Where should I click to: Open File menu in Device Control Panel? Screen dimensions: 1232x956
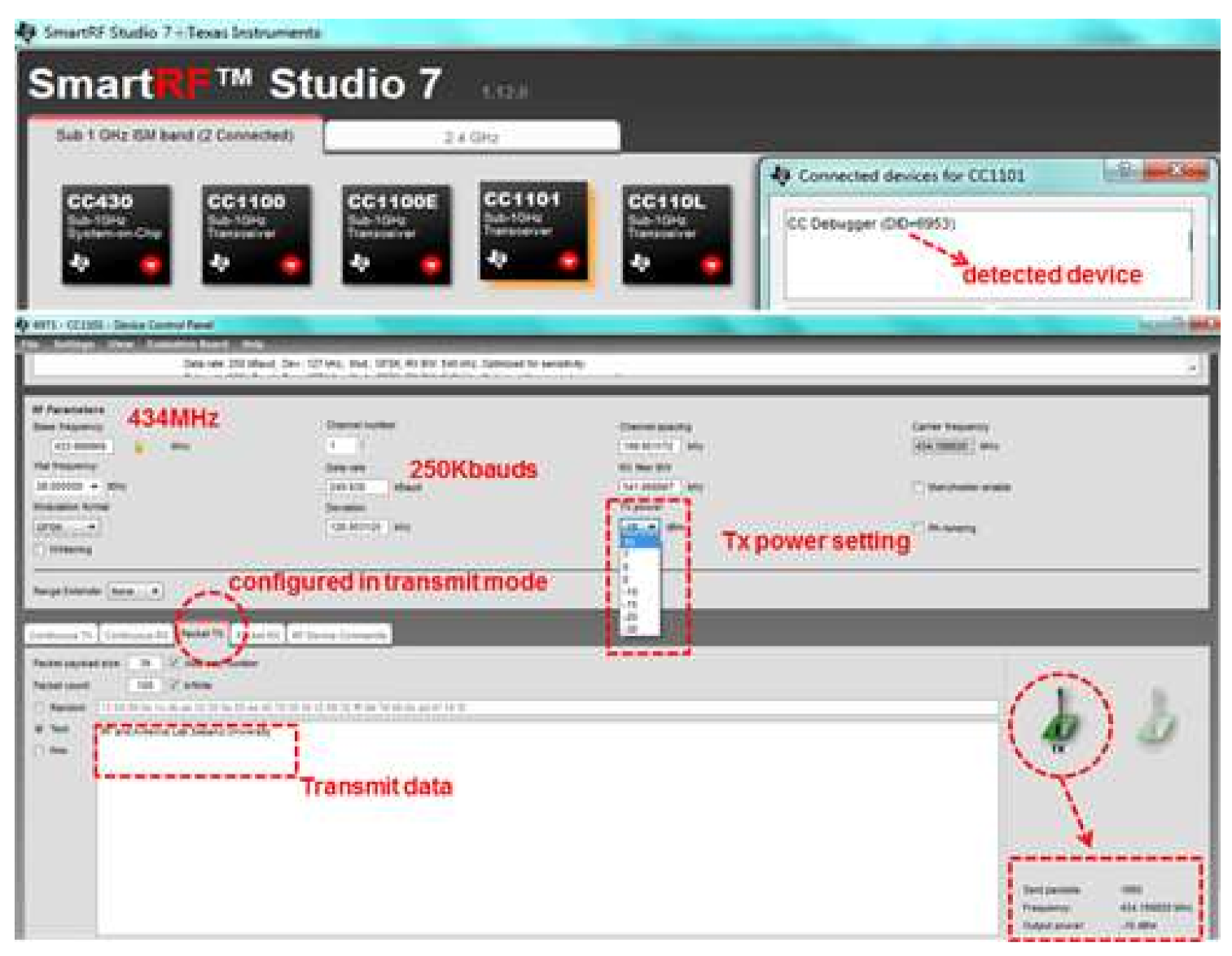30,344
